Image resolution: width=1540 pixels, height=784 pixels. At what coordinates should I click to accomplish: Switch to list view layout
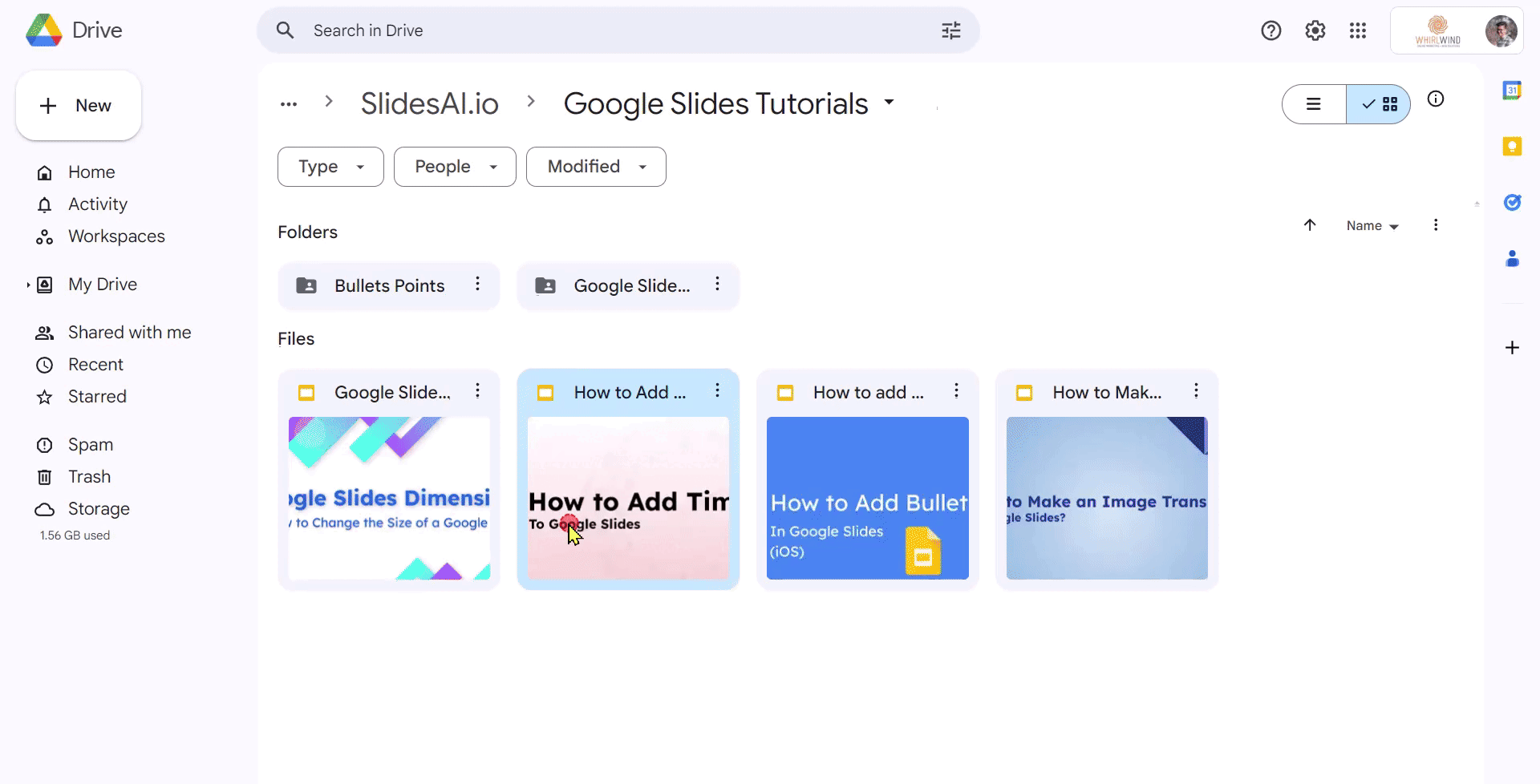[1314, 103]
